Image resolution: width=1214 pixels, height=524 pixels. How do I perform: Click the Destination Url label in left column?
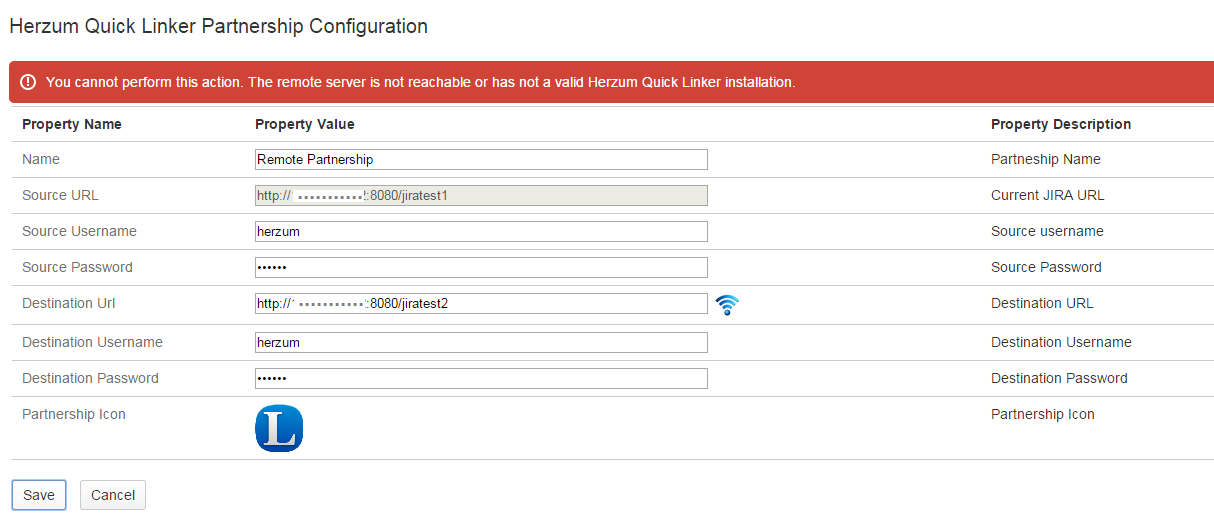[x=70, y=303]
